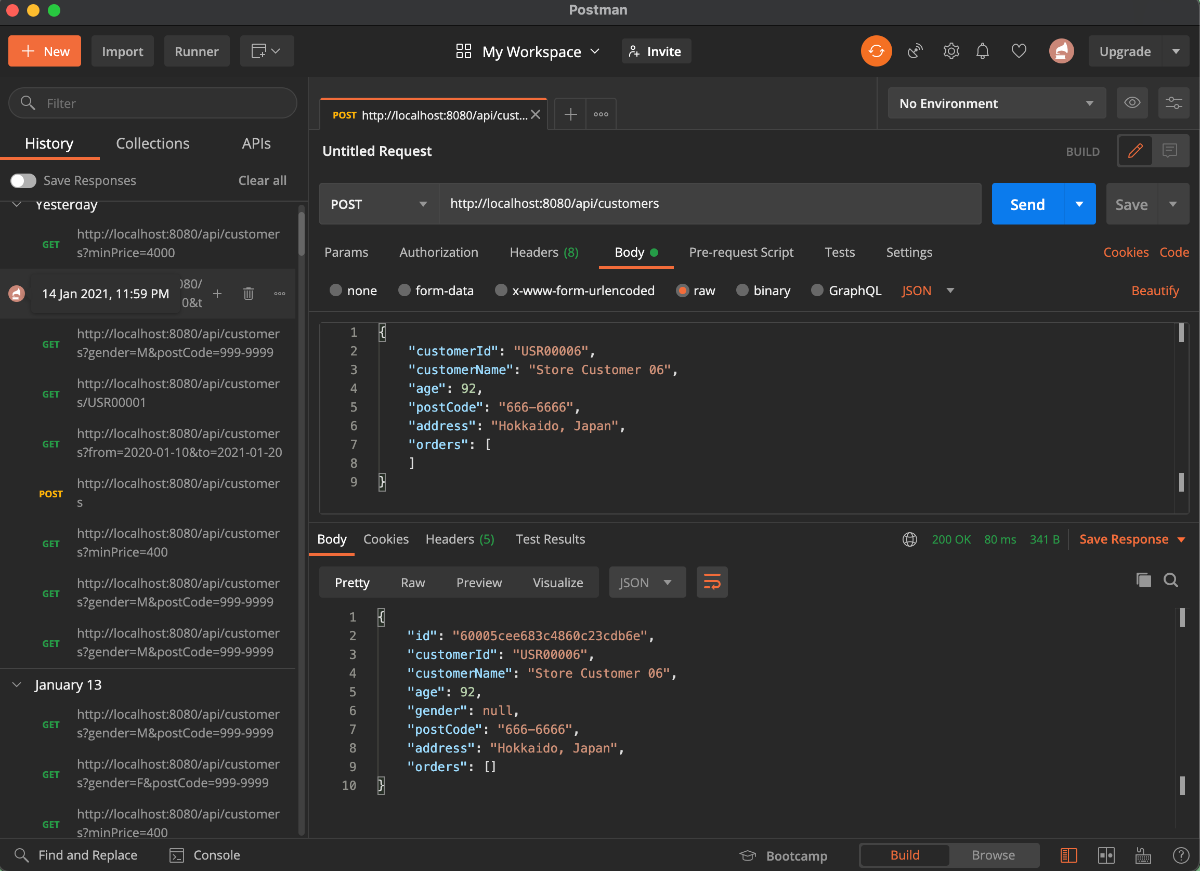Open the Bootcamp lessons
The image size is (1200, 871).
(783, 856)
